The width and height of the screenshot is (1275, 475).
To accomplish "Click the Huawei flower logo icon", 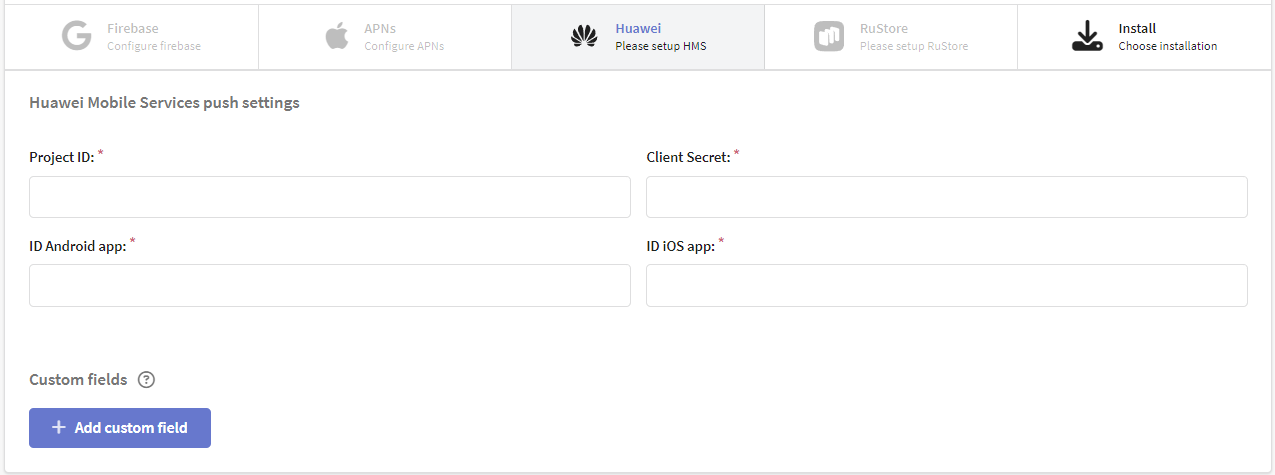I will (584, 37).
